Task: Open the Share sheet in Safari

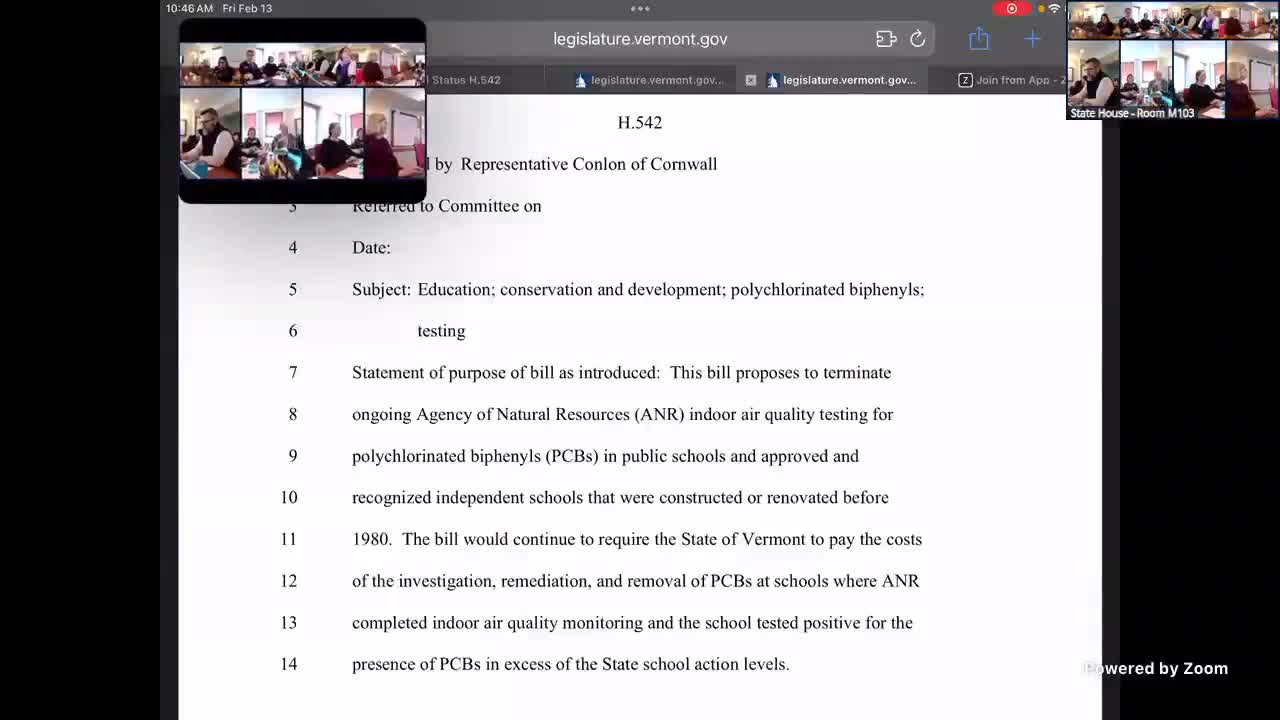Action: (x=979, y=38)
